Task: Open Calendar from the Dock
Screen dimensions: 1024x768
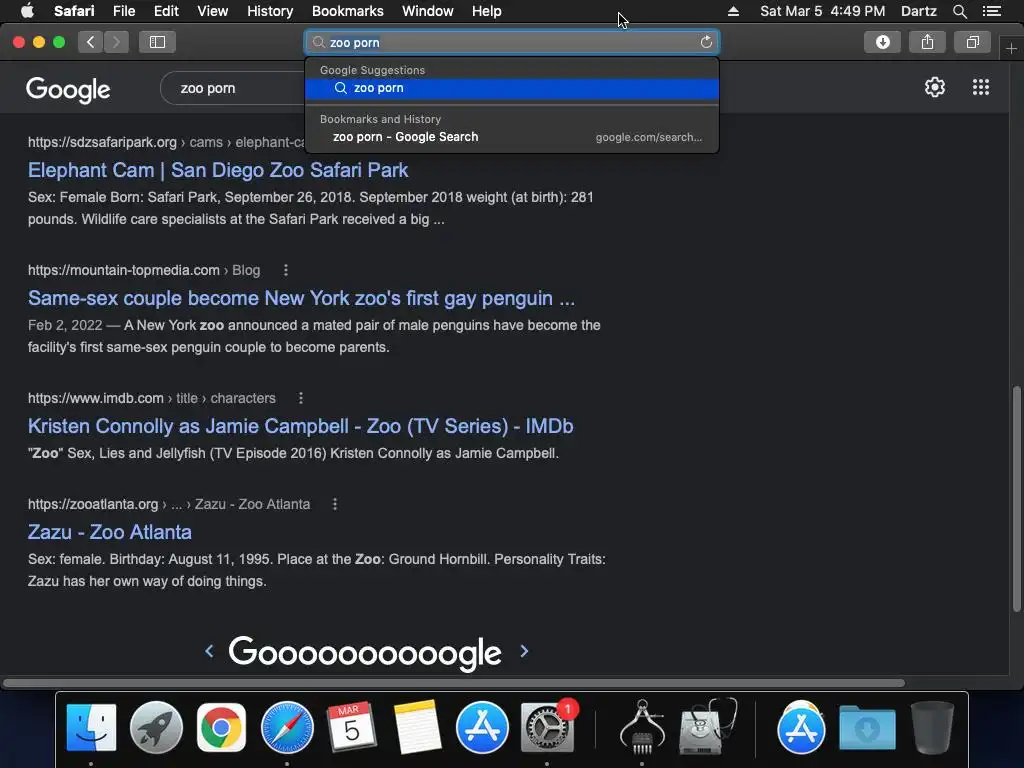Action: (351, 727)
